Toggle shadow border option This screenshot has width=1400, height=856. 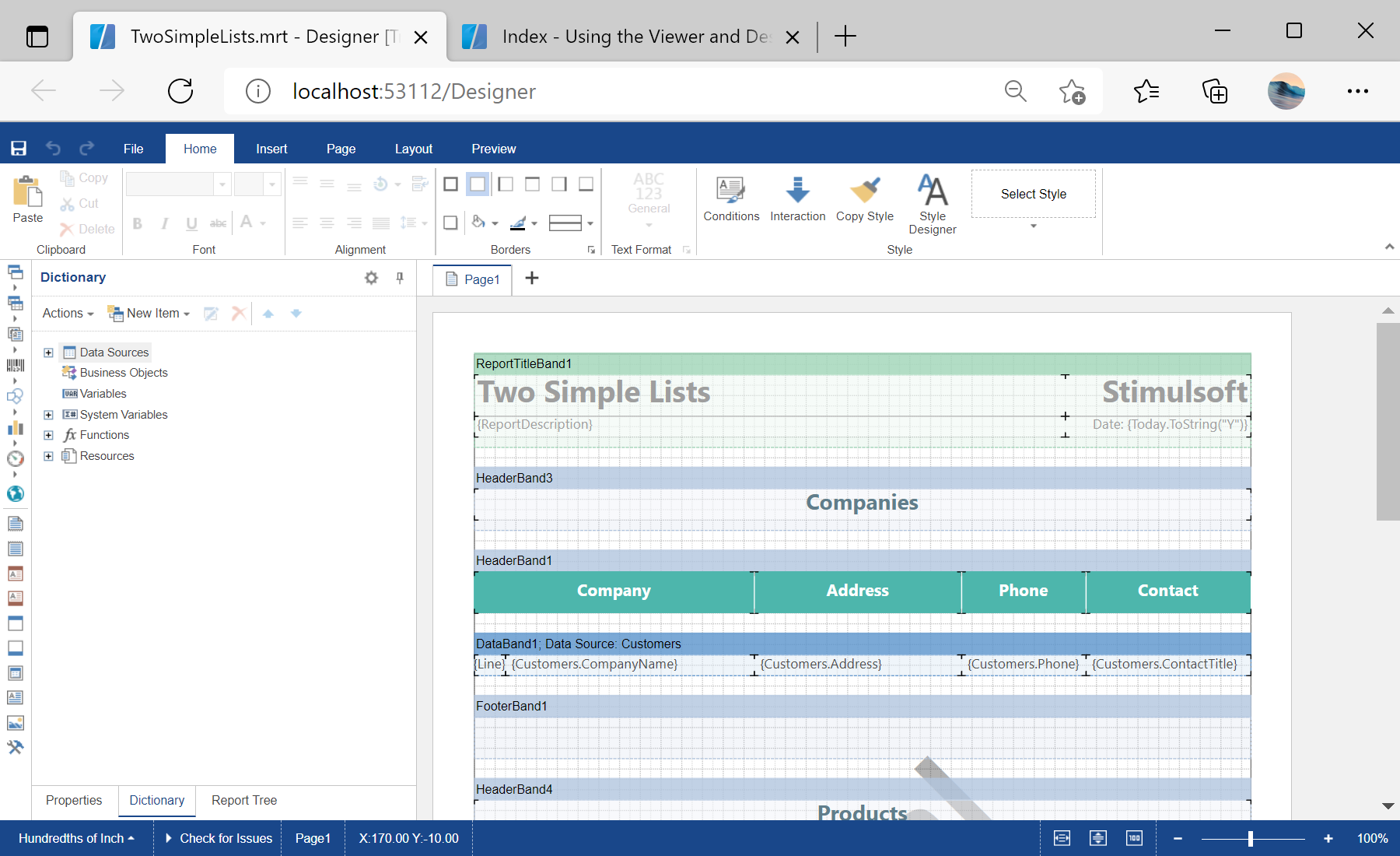coord(450,223)
